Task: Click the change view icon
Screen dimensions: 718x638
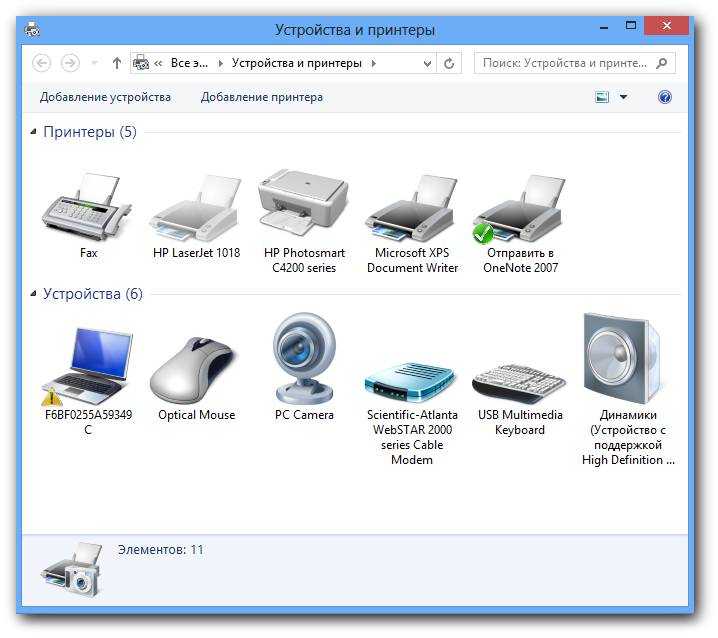Action: 602,97
